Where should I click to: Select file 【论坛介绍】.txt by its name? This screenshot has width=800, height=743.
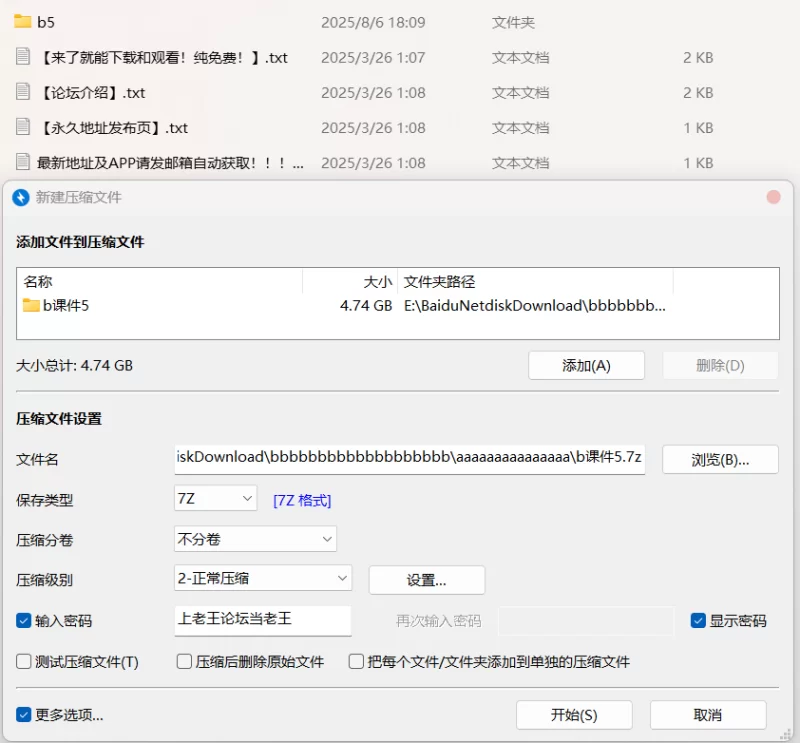point(92,92)
